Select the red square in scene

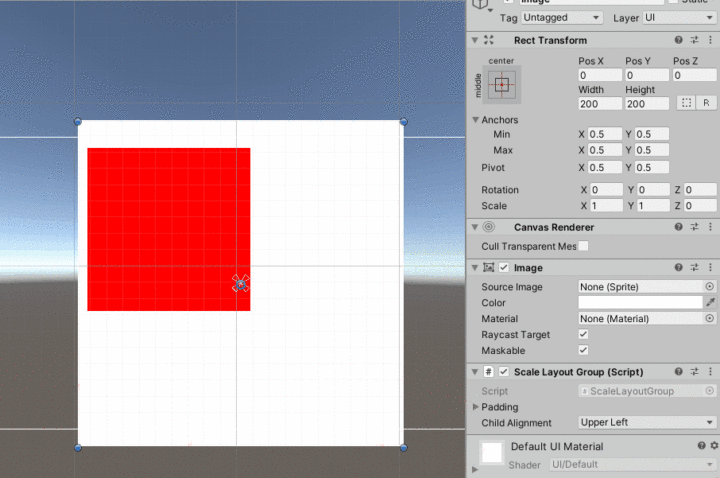[169, 229]
